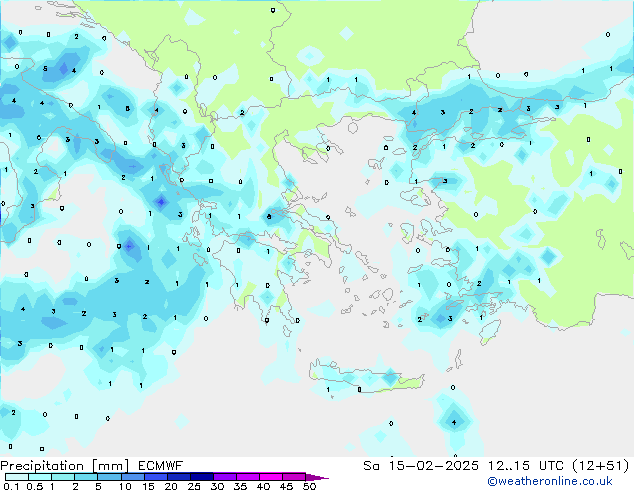
Task: Click the 'Precipitation' title text
Action: pos(42,466)
